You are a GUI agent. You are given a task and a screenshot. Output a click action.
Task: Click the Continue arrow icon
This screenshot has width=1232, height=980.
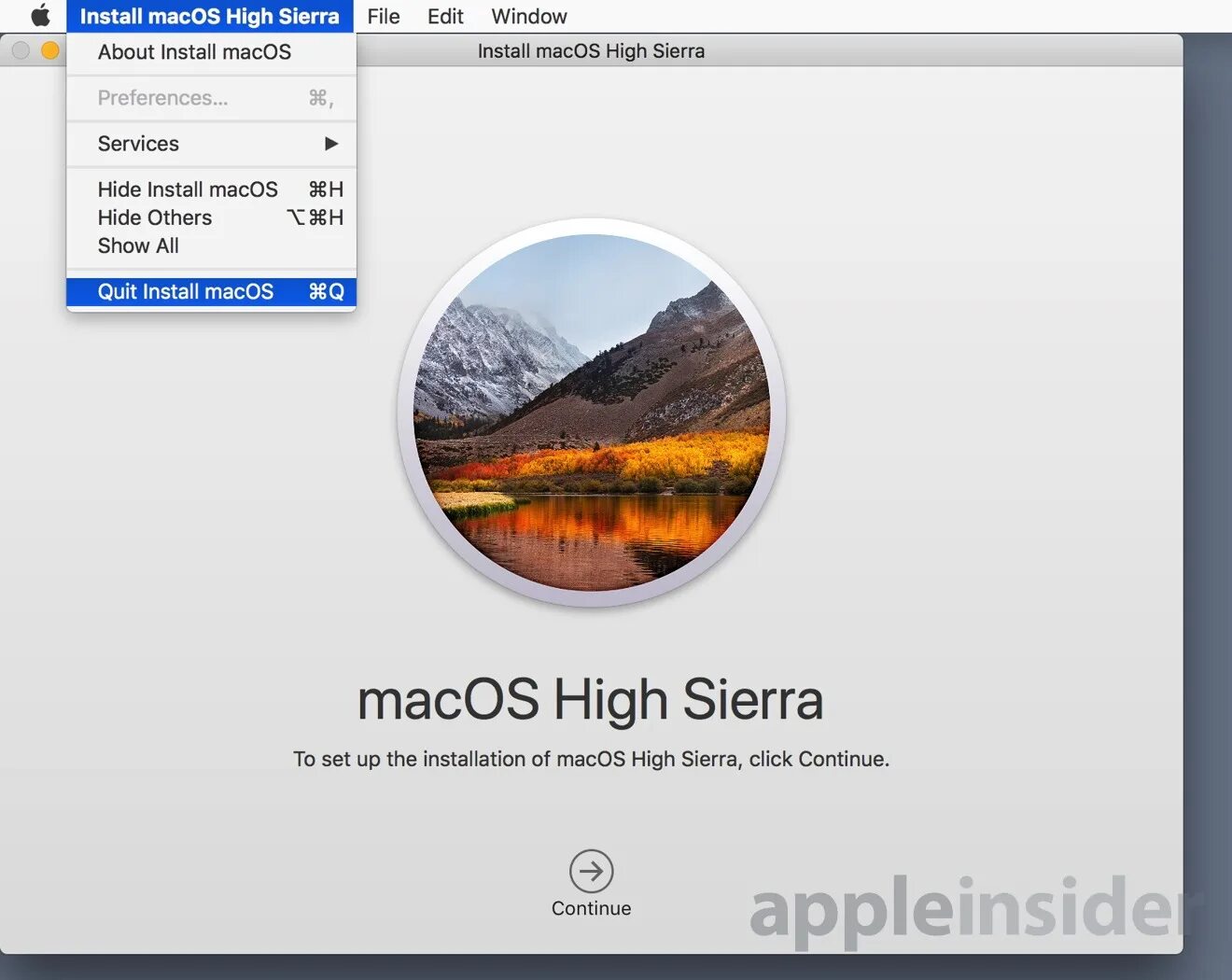pyautogui.click(x=591, y=872)
